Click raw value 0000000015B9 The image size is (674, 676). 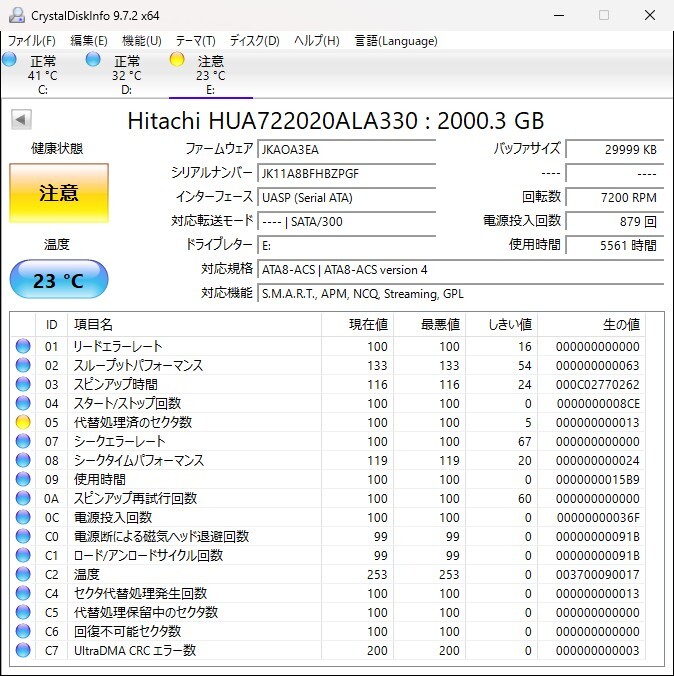point(598,479)
